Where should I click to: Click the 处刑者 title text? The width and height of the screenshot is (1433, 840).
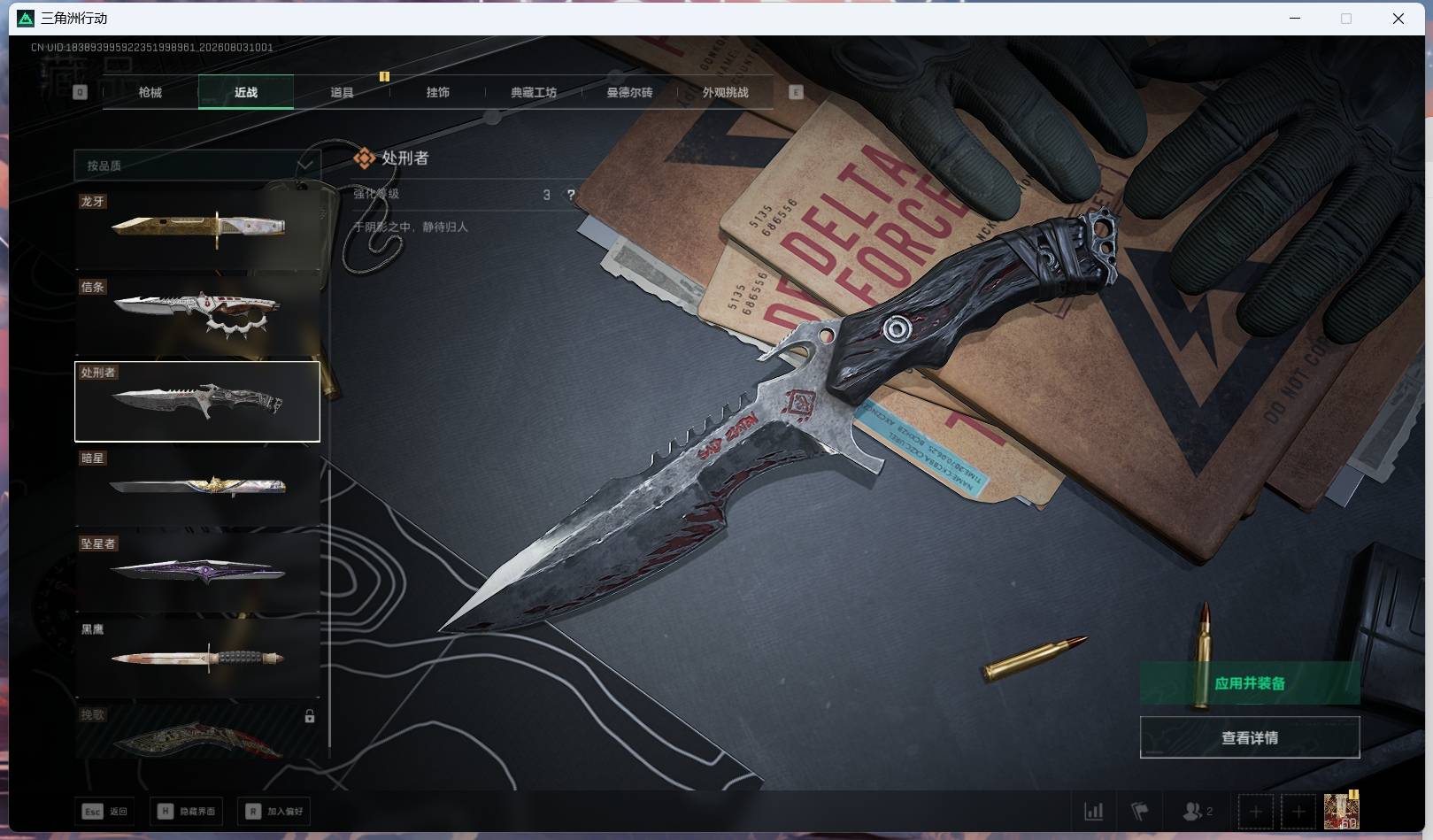pyautogui.click(x=405, y=158)
